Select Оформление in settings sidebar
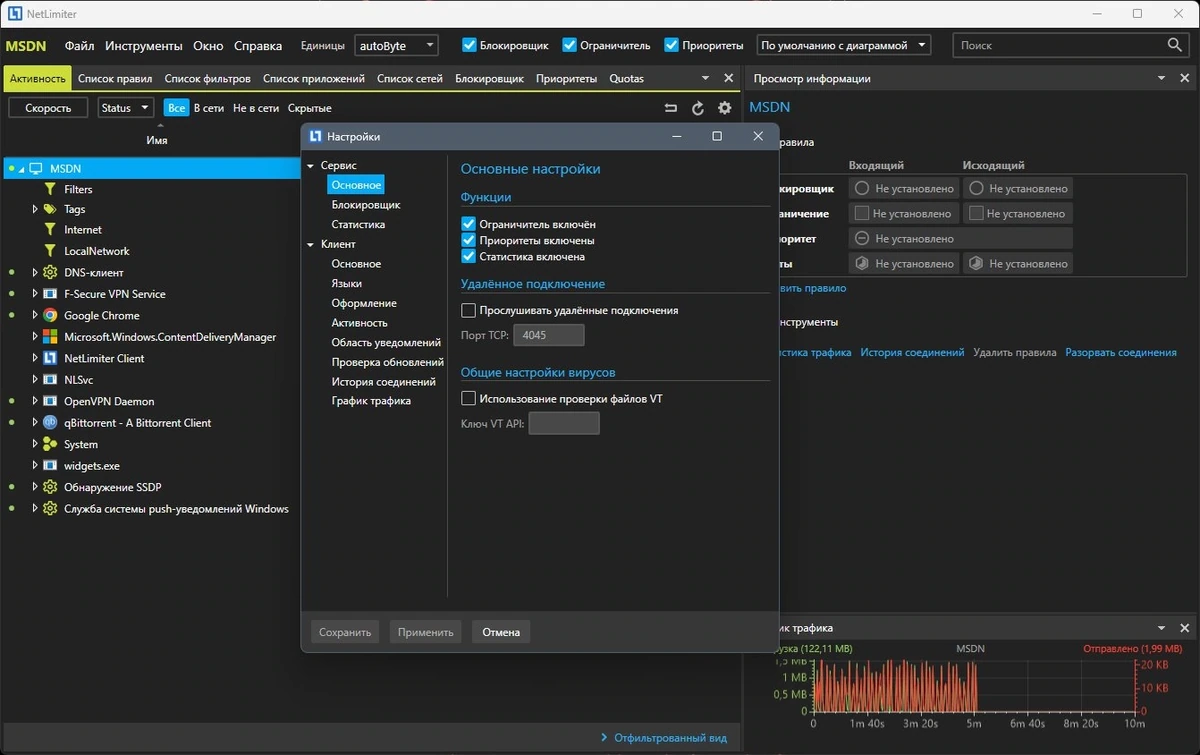 pyautogui.click(x=364, y=303)
